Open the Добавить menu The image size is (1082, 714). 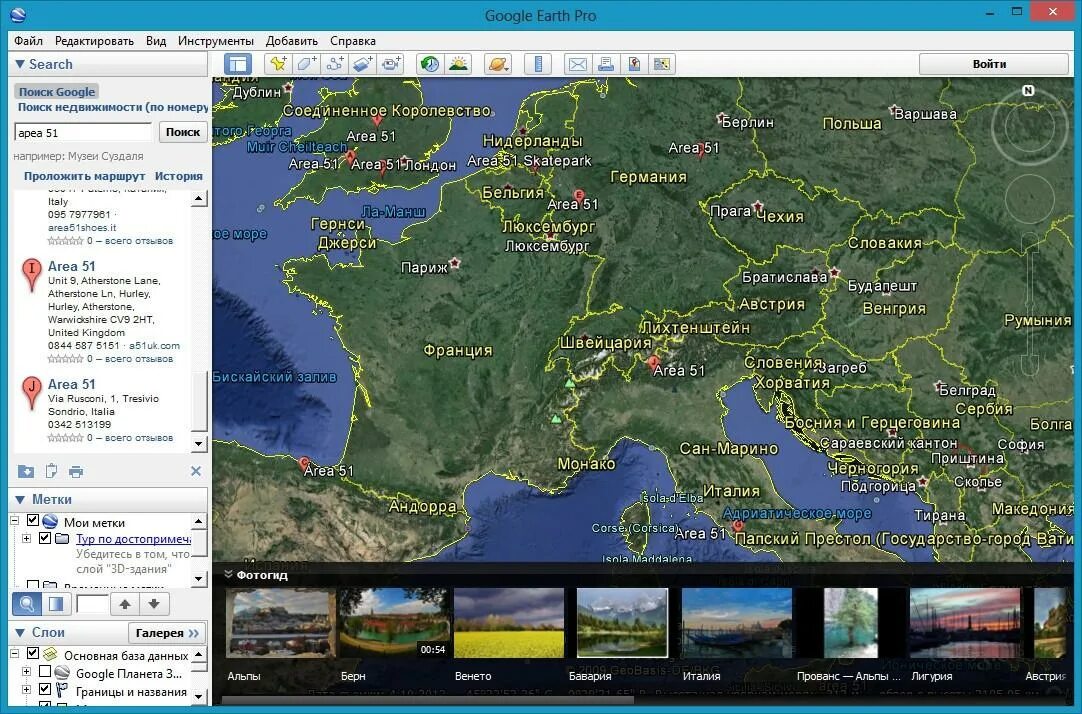(x=292, y=41)
